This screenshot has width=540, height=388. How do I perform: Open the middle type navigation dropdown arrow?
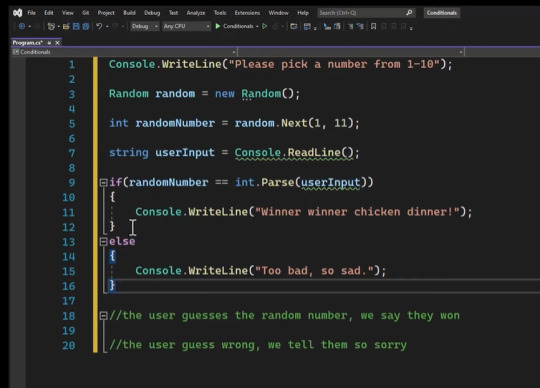461,52
